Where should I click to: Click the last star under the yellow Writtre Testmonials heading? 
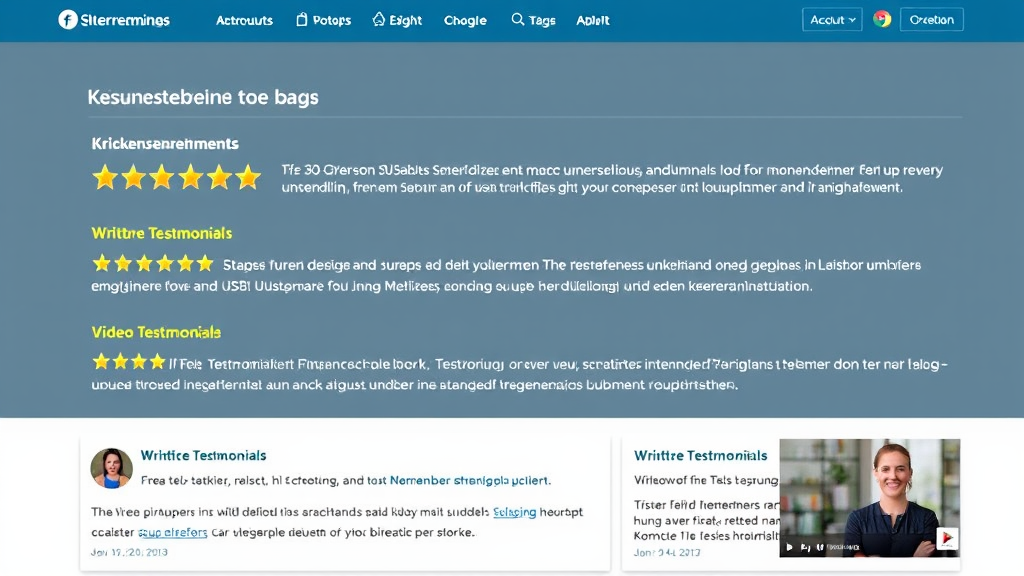pyautogui.click(x=205, y=263)
